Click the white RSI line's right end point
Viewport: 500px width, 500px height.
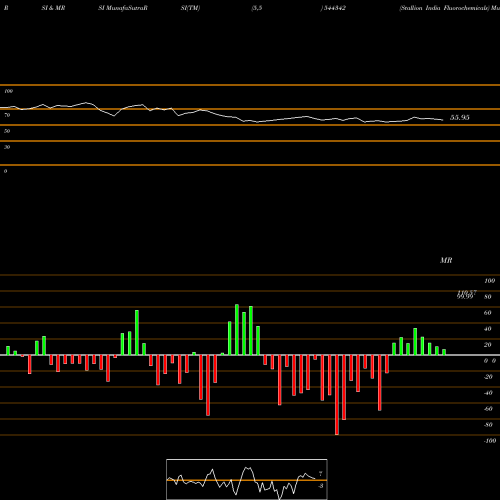443,120
